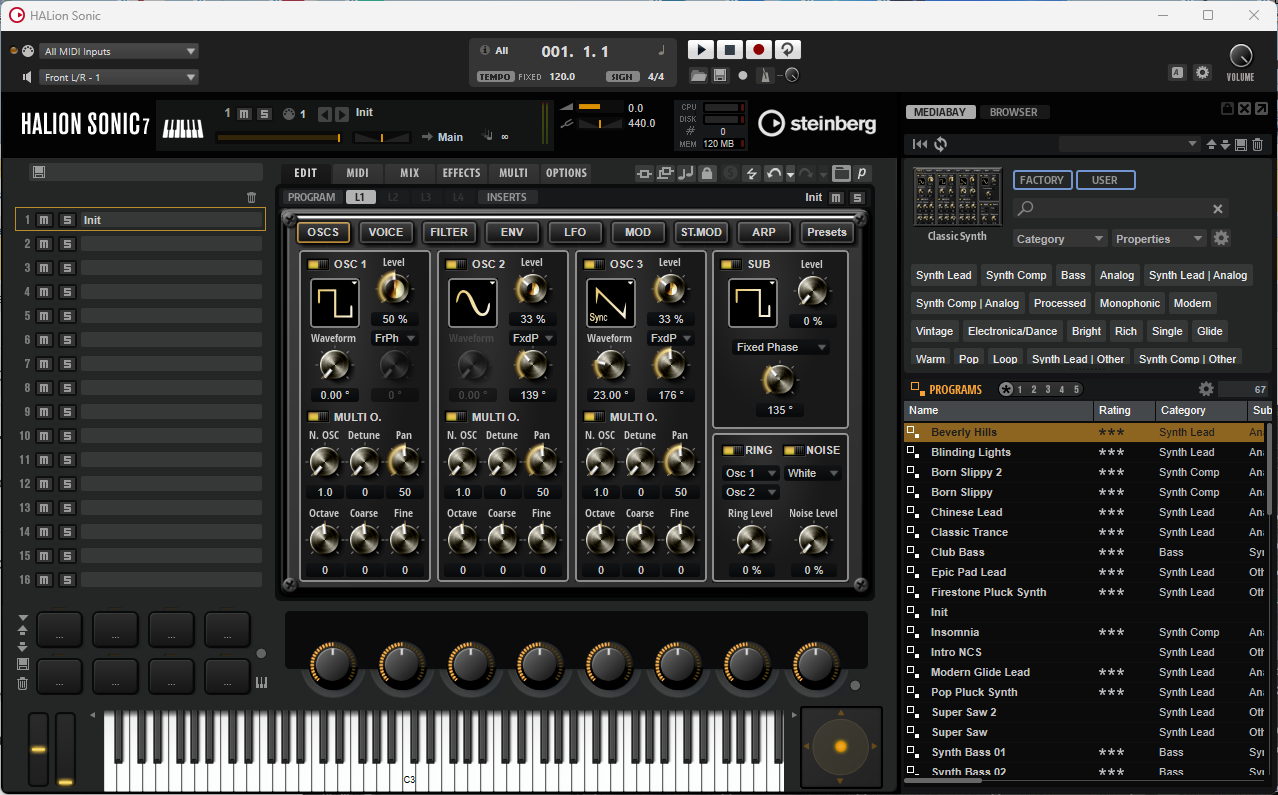Image resolution: width=1278 pixels, height=795 pixels.
Task: Toggle OSC 3 on/off switch
Action: (x=594, y=264)
